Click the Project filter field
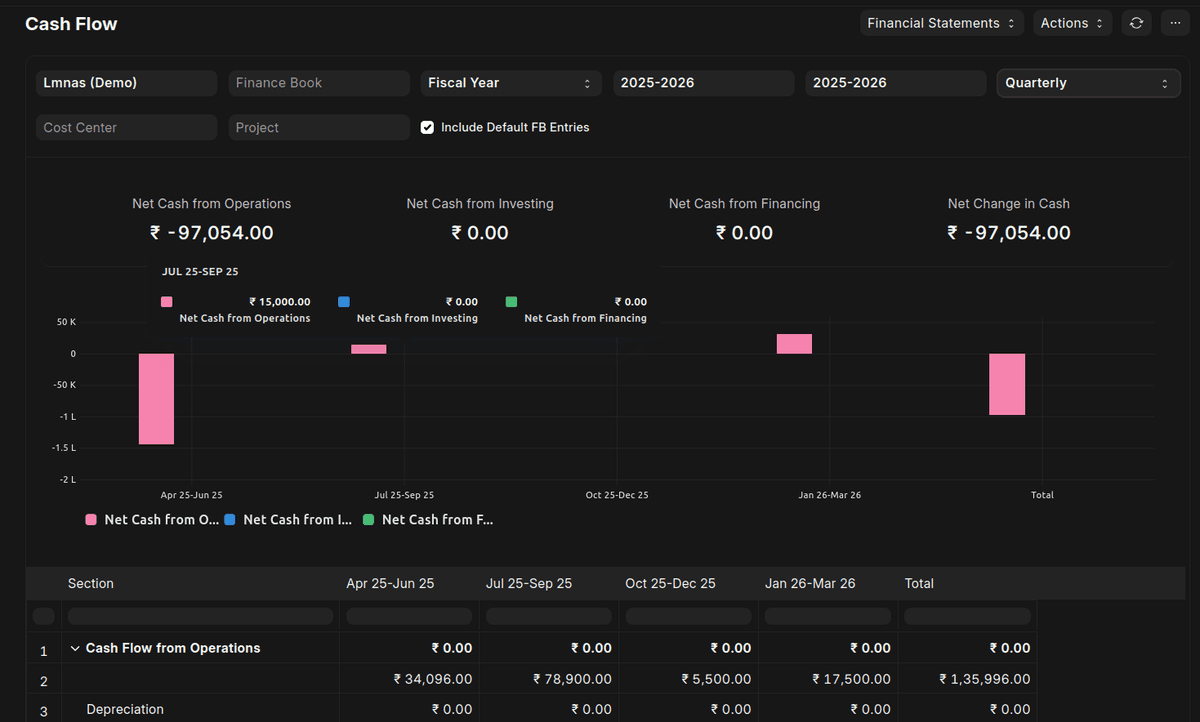This screenshot has width=1200, height=722. pos(319,127)
